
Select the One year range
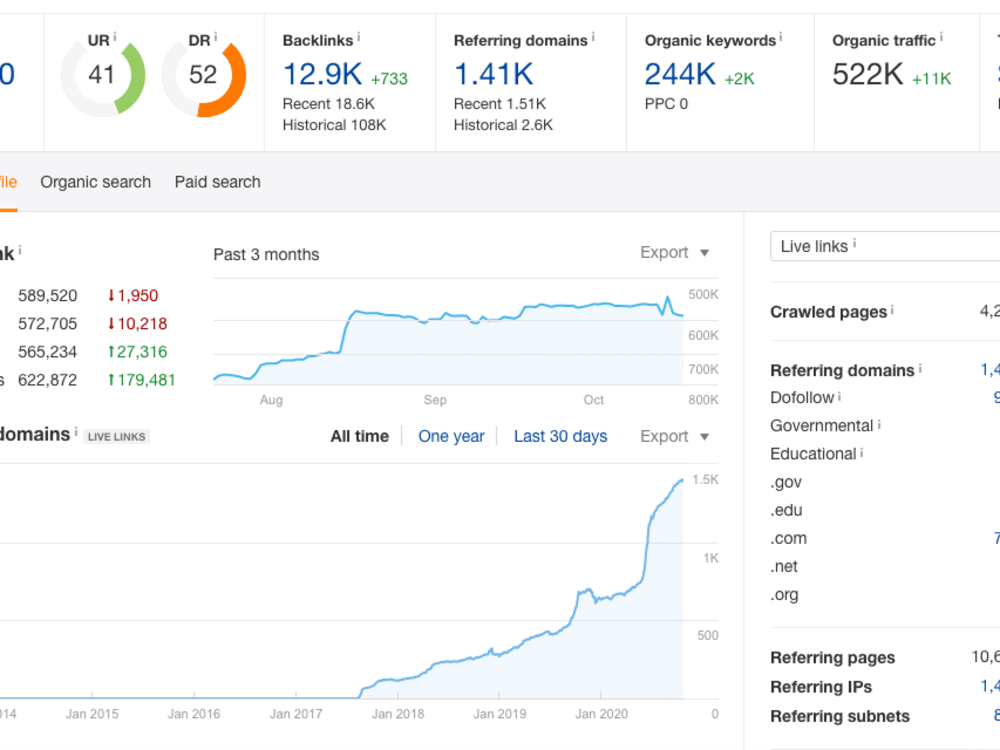coord(452,436)
